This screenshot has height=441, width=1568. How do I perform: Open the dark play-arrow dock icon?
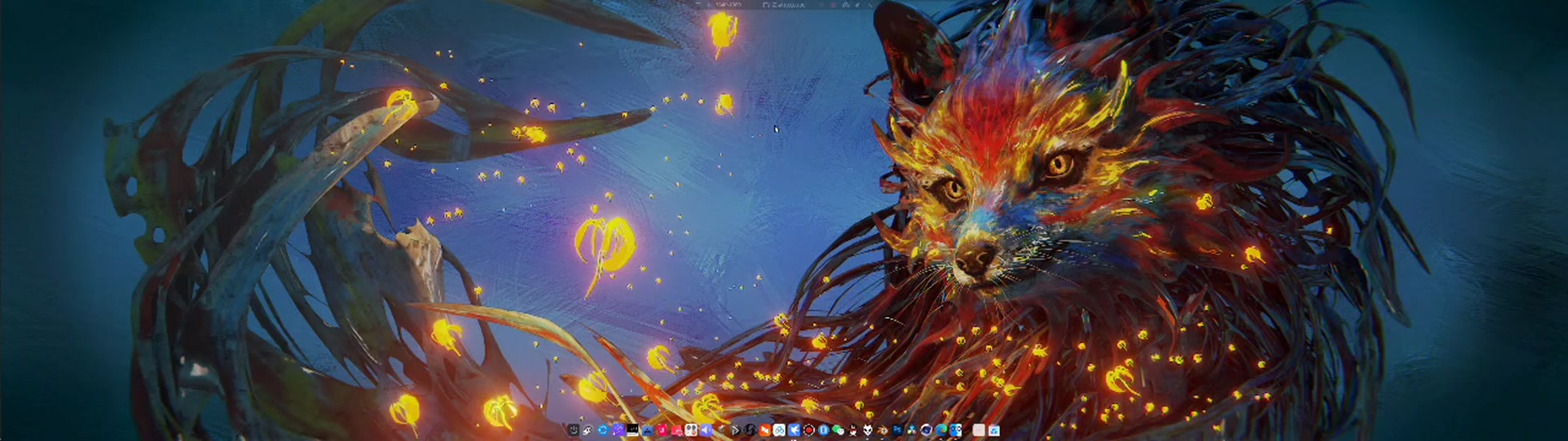(735, 430)
